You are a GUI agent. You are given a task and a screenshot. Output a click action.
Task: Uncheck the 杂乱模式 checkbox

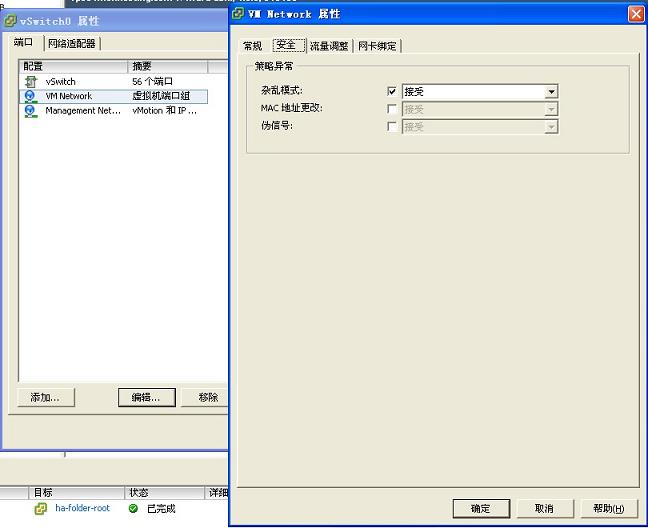[x=391, y=91]
